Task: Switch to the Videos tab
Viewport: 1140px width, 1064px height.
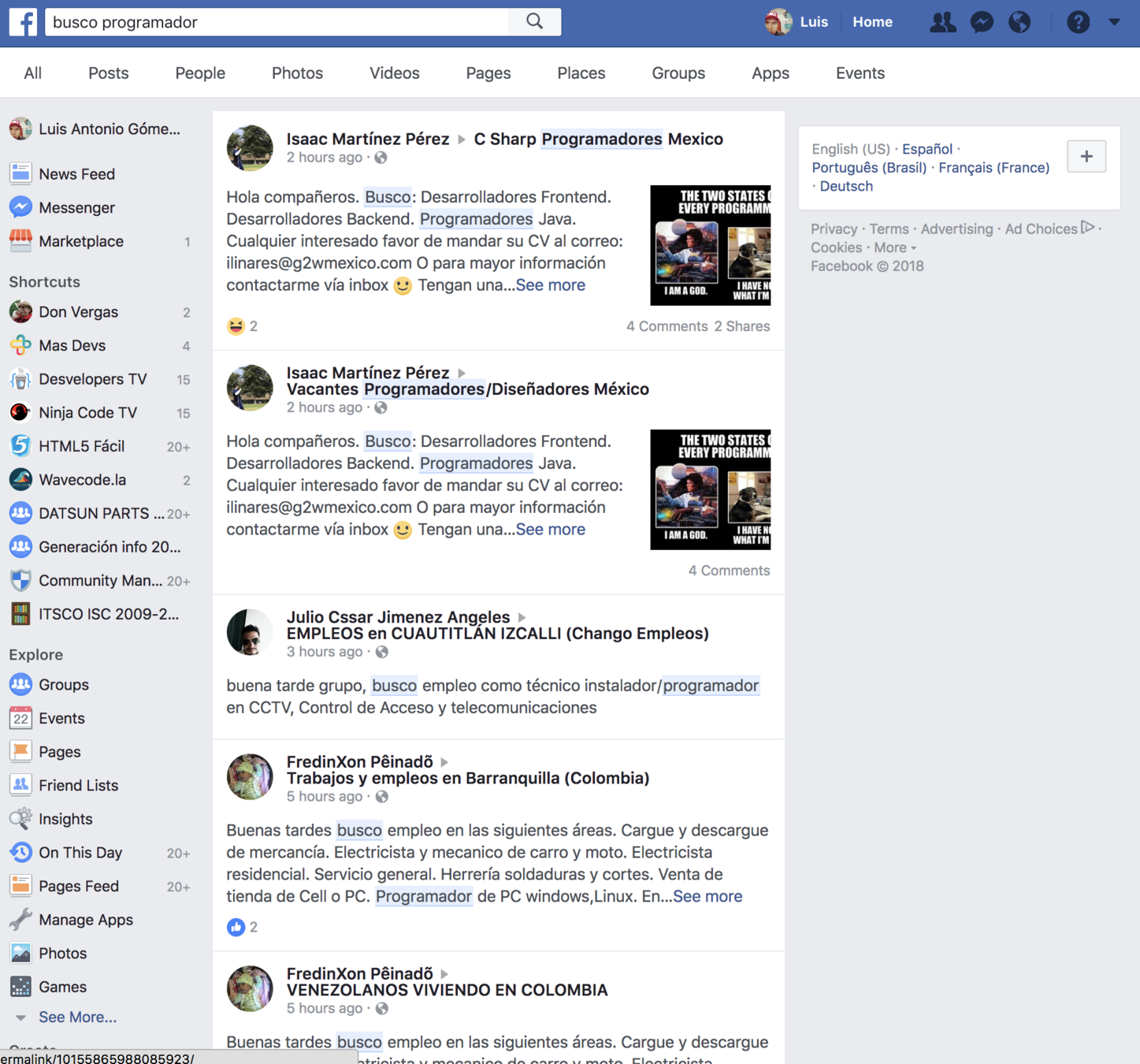Action: (x=395, y=73)
